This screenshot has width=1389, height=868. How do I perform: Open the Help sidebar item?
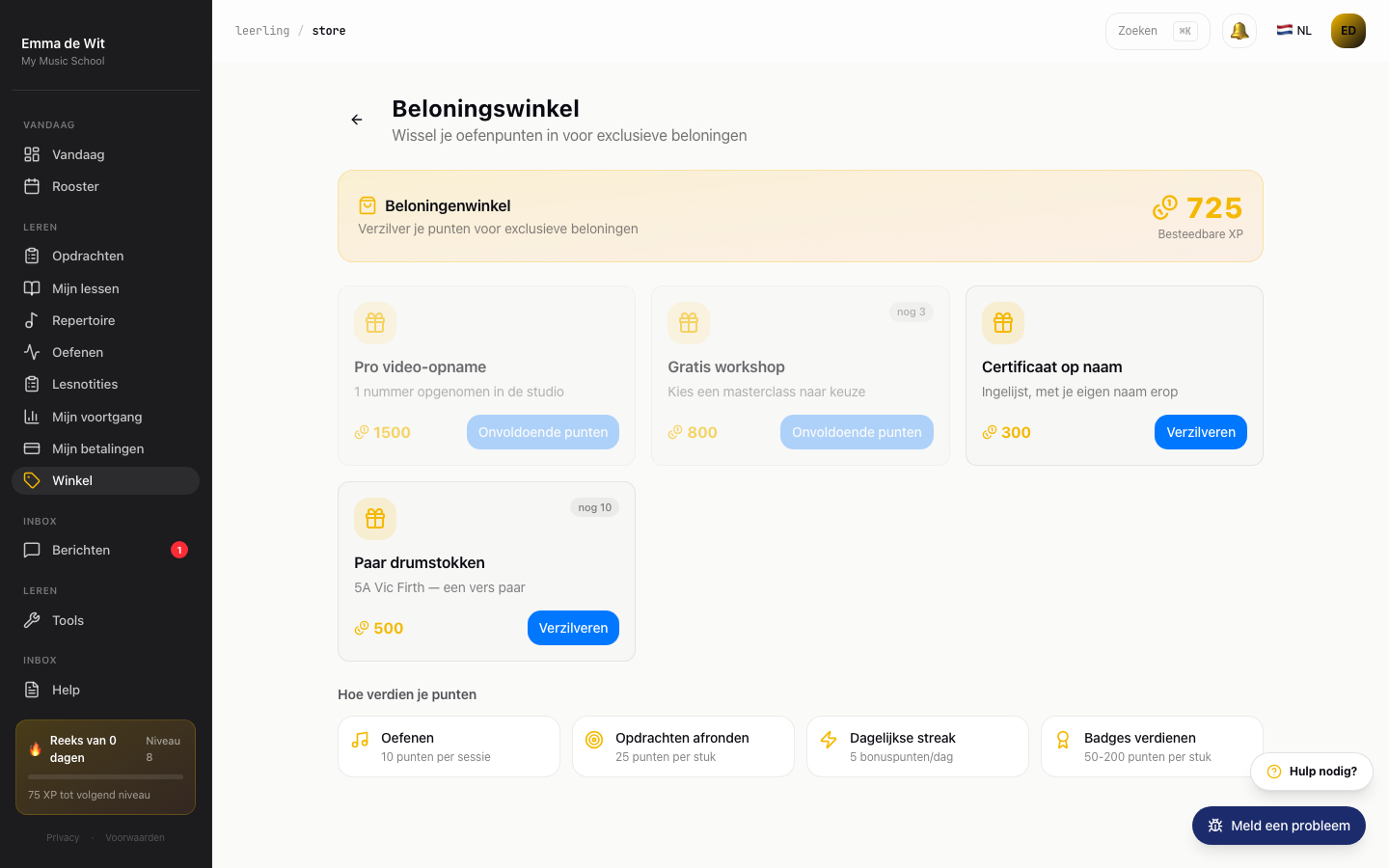[x=105, y=690]
